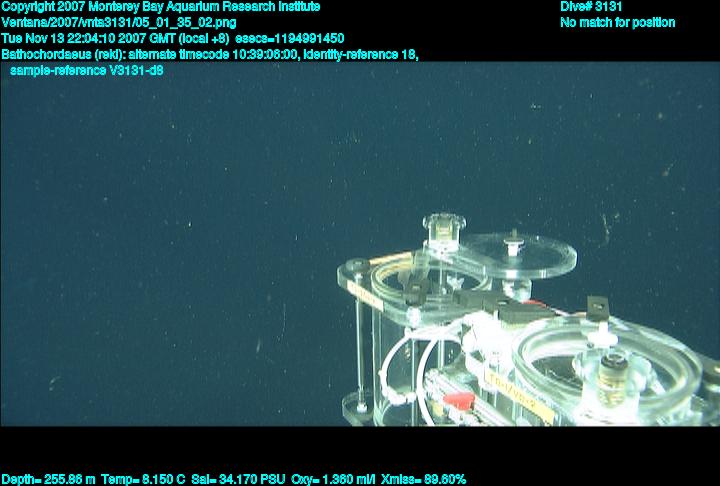
Task: Click the Xmiss 89.60% readout
Action: [x=424, y=479]
